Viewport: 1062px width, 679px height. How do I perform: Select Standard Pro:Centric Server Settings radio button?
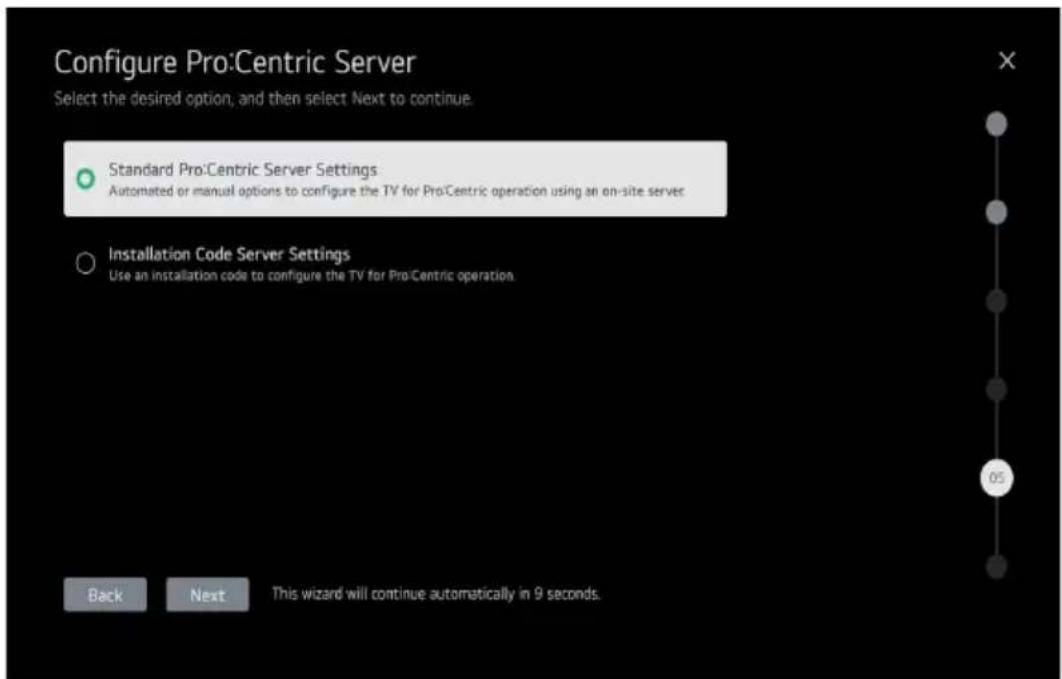click(x=85, y=179)
